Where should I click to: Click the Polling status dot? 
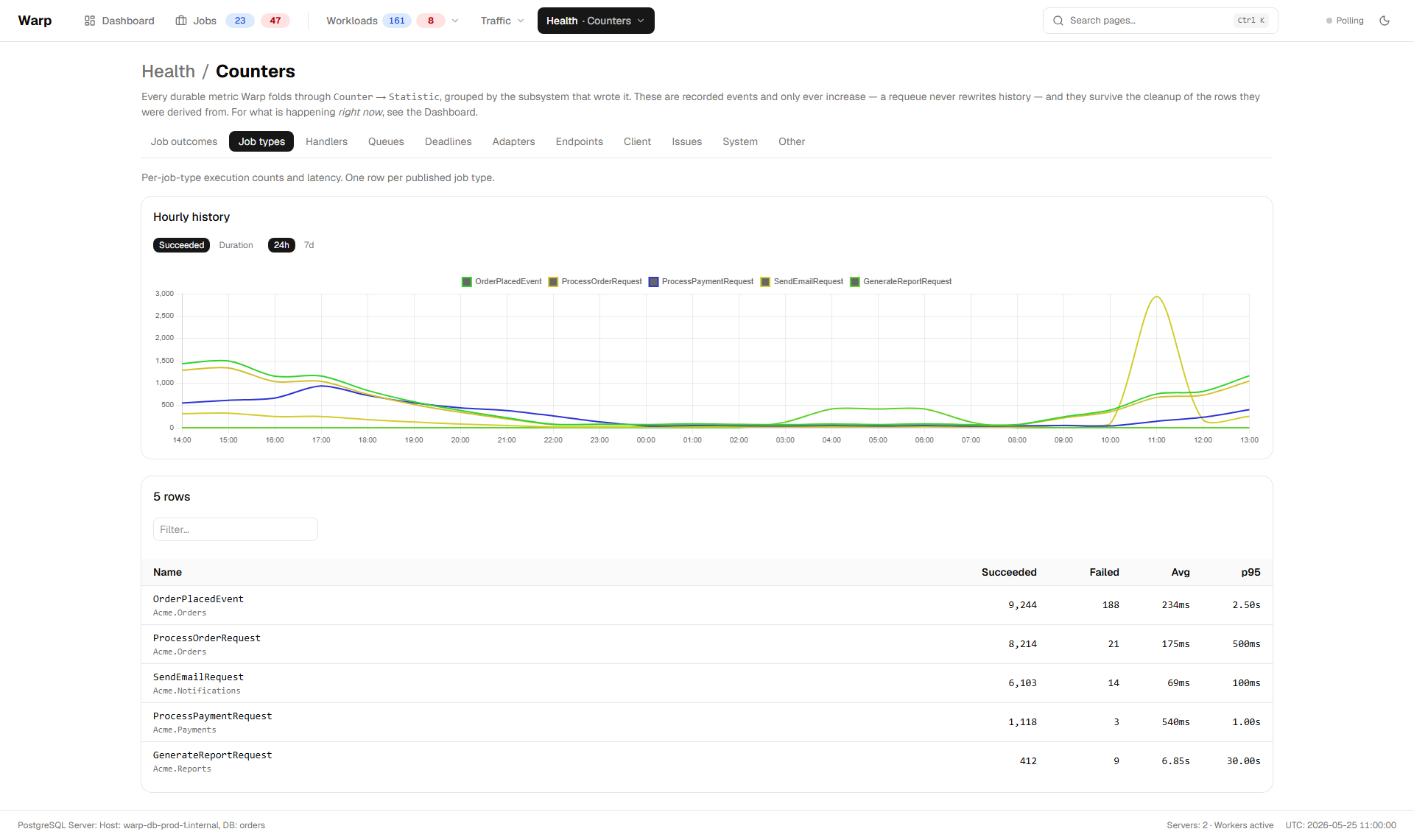click(1329, 21)
